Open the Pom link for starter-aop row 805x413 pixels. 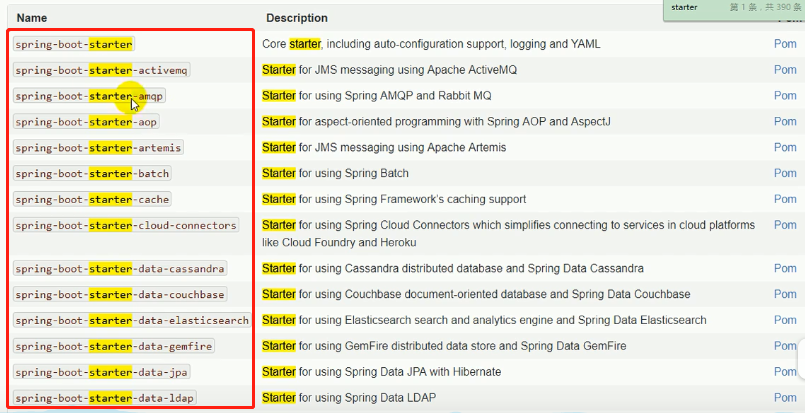tap(785, 122)
